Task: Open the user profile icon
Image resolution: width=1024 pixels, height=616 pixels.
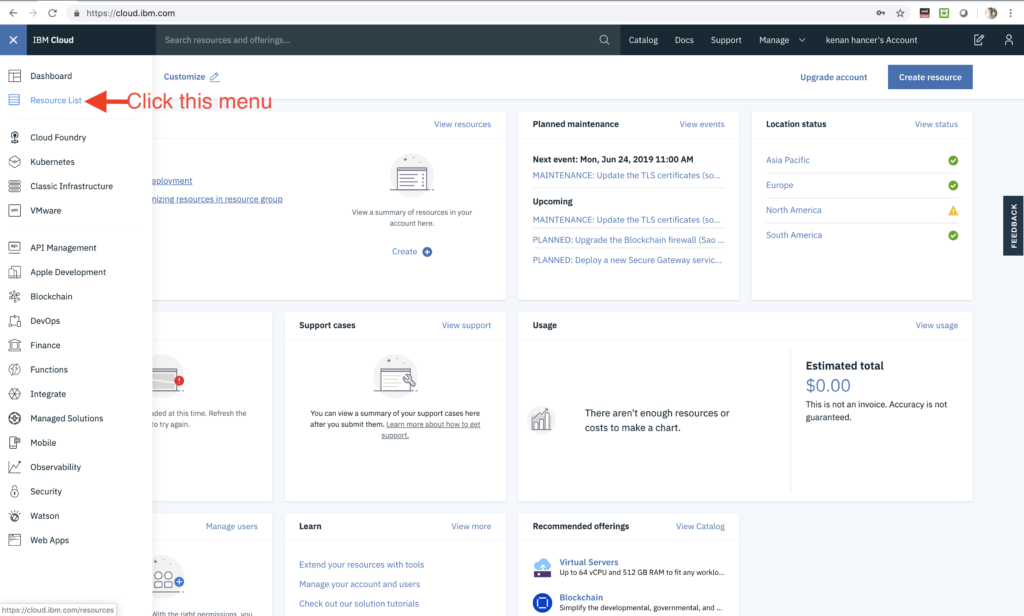Action: pos(1008,40)
